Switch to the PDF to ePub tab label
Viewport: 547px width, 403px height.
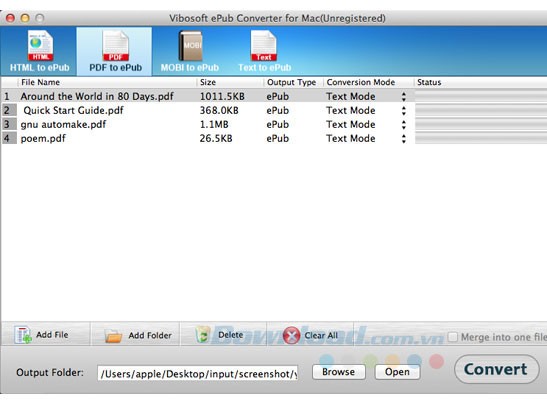pos(115,67)
